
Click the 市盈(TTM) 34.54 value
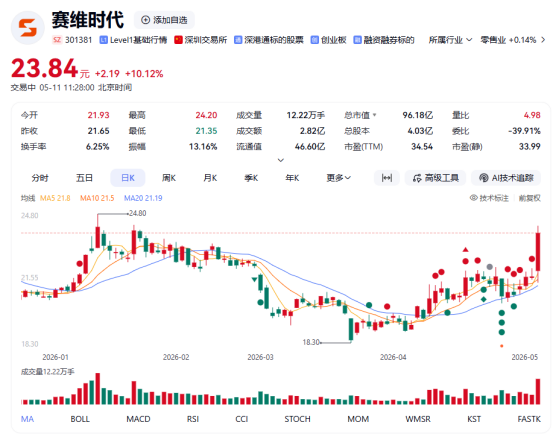click(422, 146)
